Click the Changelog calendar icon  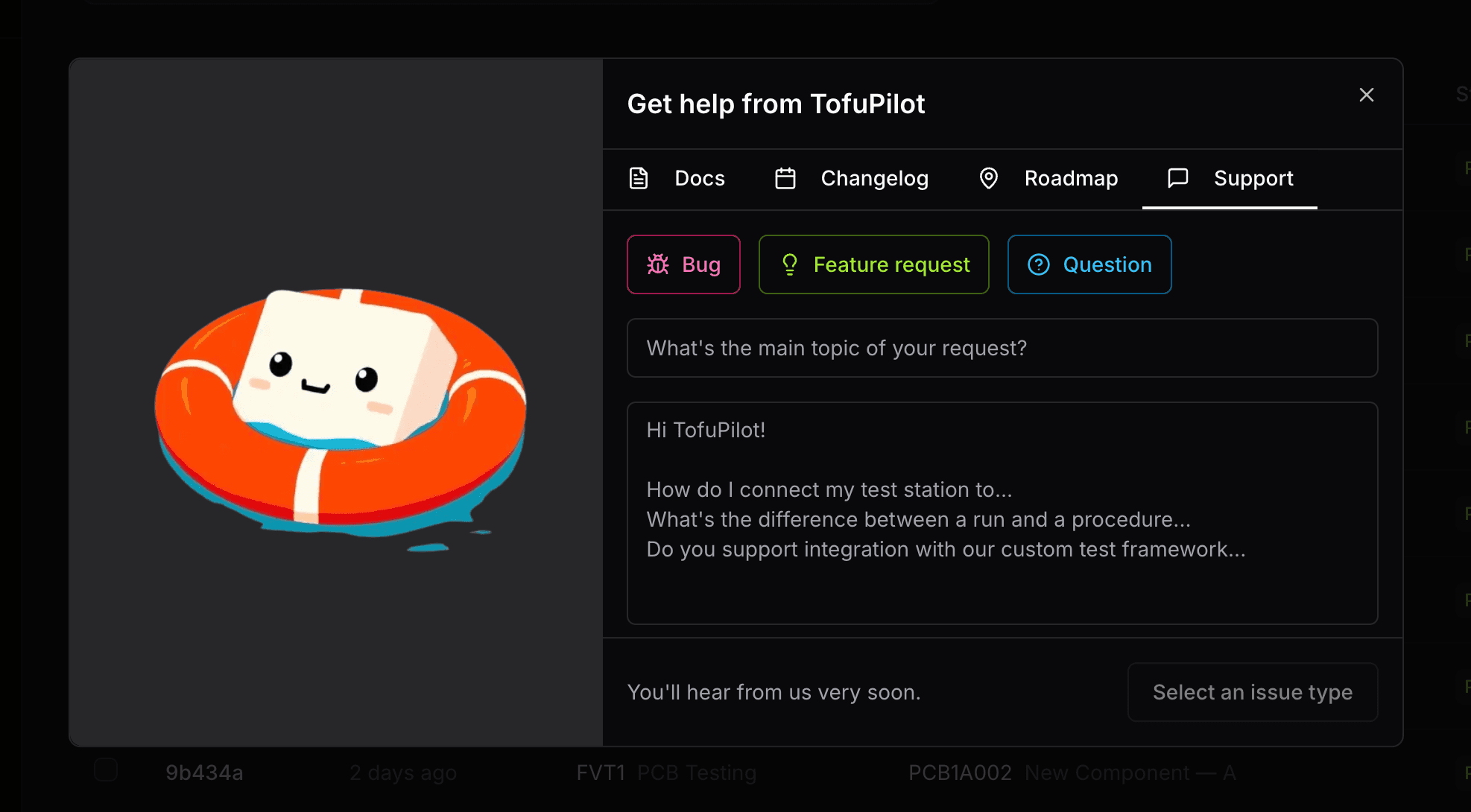click(785, 178)
